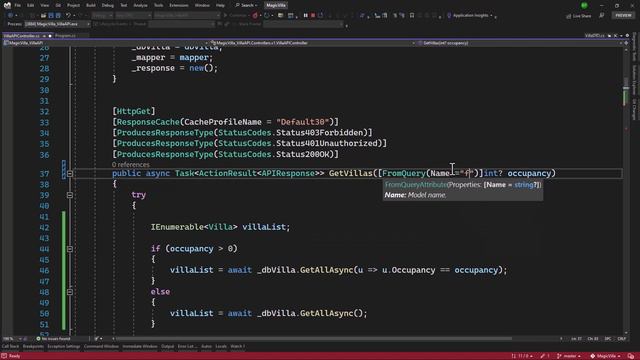
Task: Click the 'No issues found' status indicator
Action: click(53, 339)
